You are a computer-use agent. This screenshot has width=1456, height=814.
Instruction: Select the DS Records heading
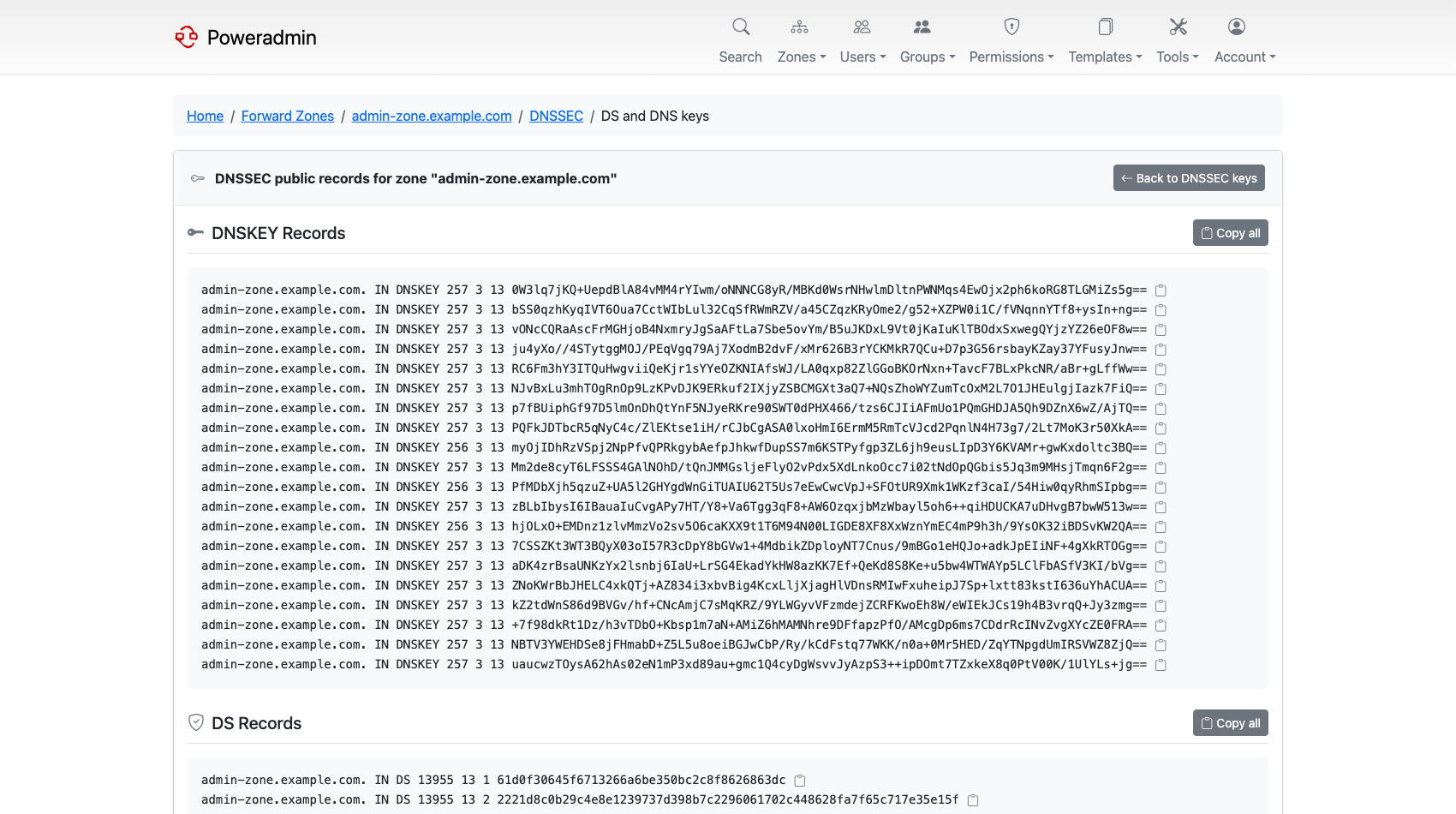click(x=257, y=723)
